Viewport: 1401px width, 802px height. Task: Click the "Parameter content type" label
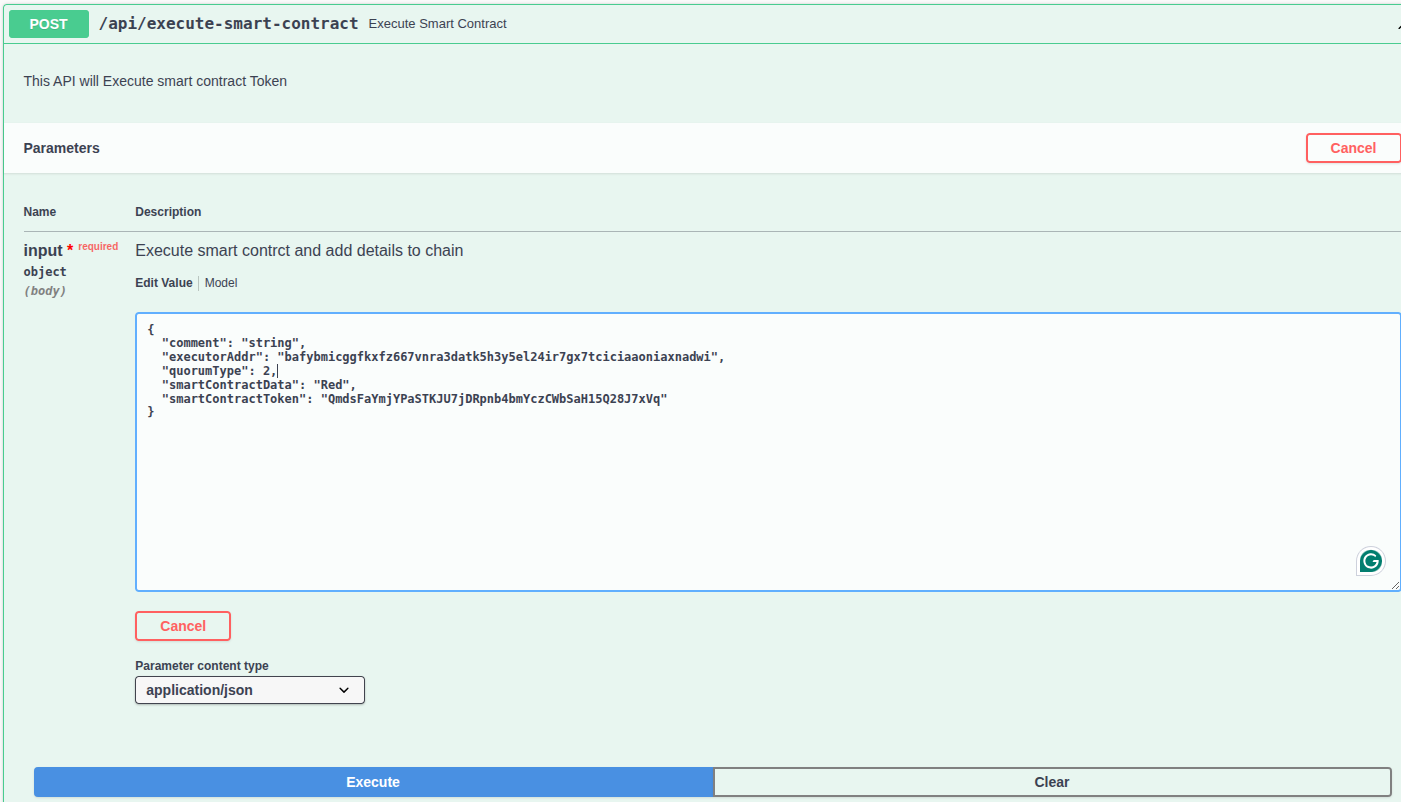202,666
